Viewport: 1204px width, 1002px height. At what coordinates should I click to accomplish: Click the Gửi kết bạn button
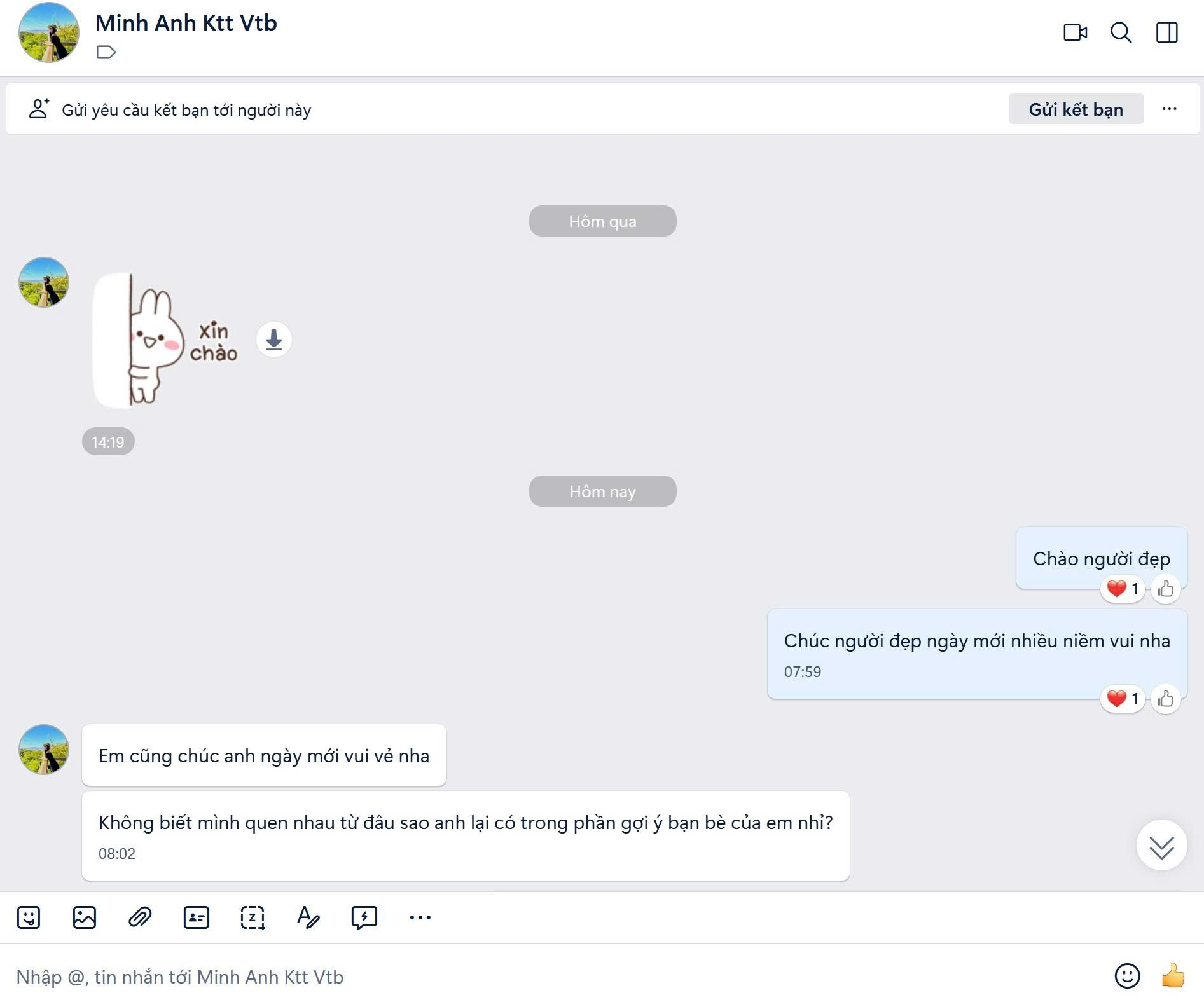tap(1076, 109)
